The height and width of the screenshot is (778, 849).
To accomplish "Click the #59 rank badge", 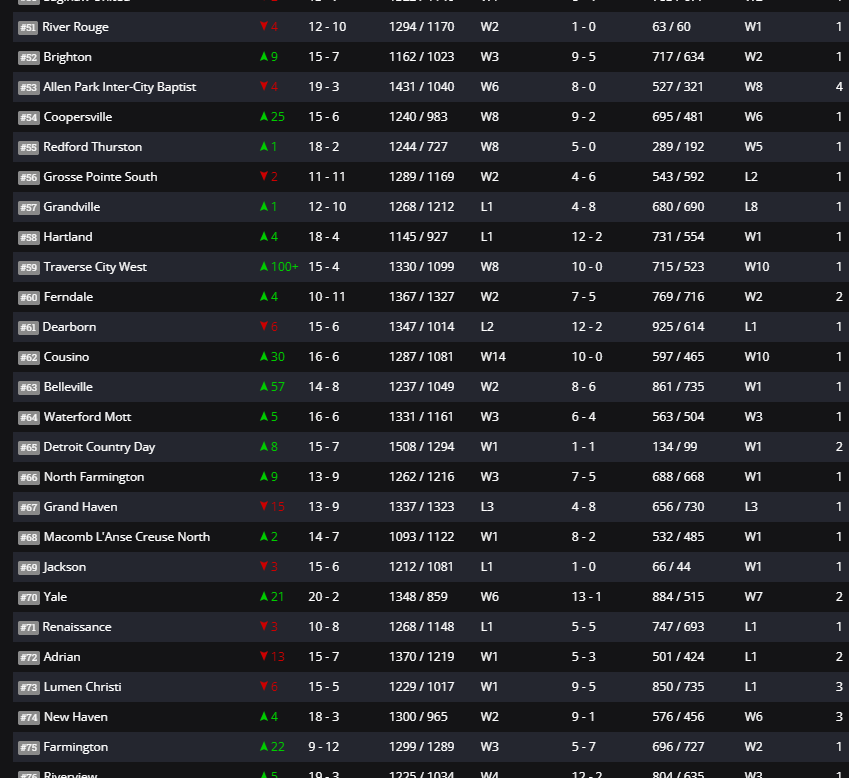I will [28, 267].
